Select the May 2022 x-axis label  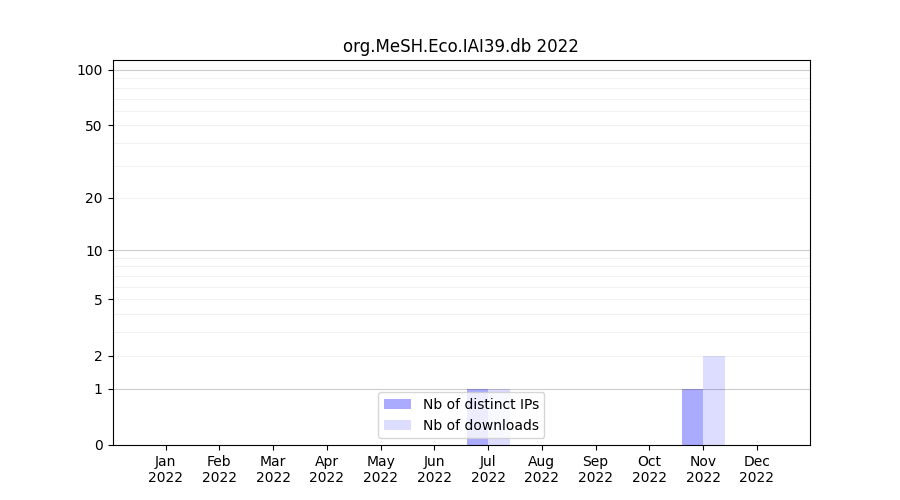pyautogui.click(x=380, y=469)
